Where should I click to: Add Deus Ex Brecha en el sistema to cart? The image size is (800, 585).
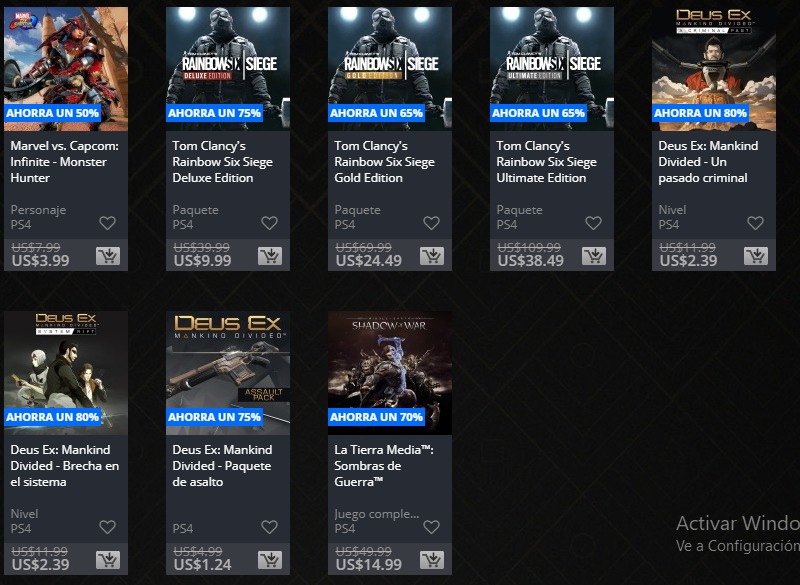pos(108,560)
